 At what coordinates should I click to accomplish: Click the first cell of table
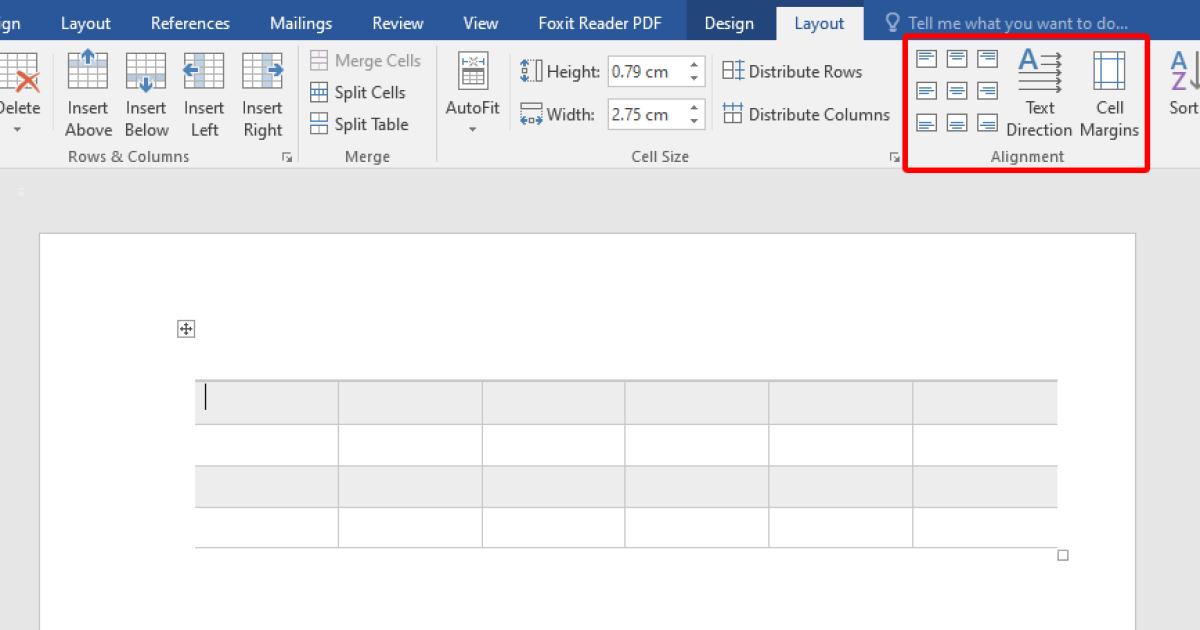coord(266,402)
